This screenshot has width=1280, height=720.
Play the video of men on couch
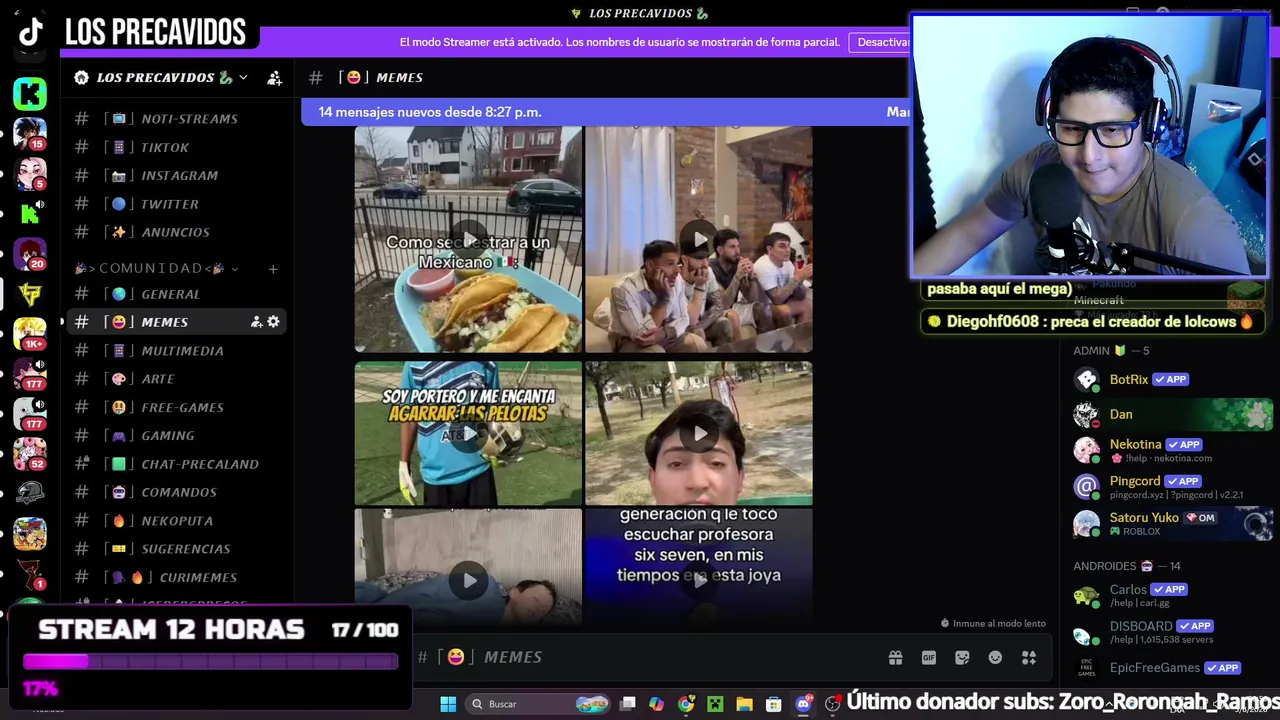tap(699, 240)
